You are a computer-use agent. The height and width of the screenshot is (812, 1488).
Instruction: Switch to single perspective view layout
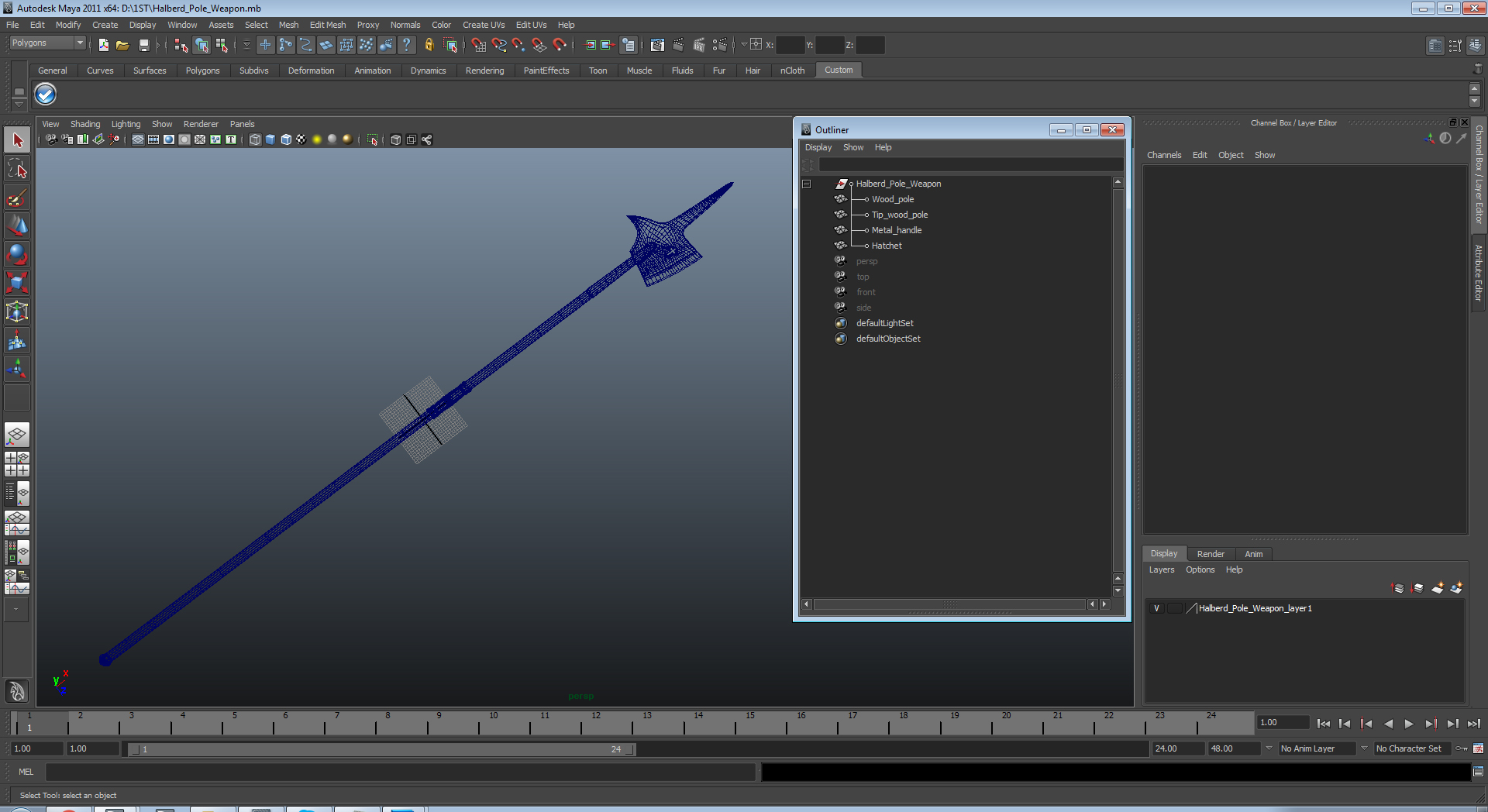coord(17,435)
